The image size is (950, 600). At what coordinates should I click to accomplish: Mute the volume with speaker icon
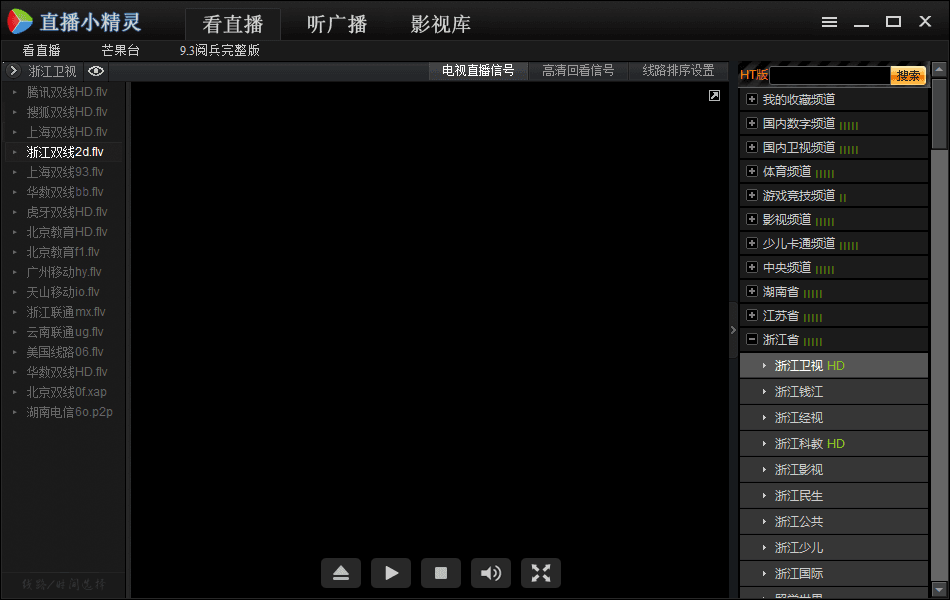coord(491,573)
